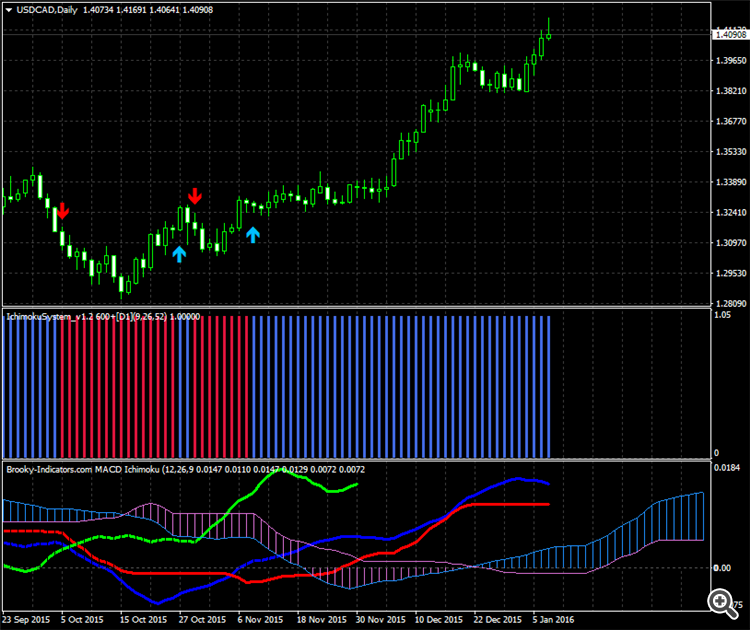
Task: Click the 1.05 scale value
Action: tap(722, 315)
